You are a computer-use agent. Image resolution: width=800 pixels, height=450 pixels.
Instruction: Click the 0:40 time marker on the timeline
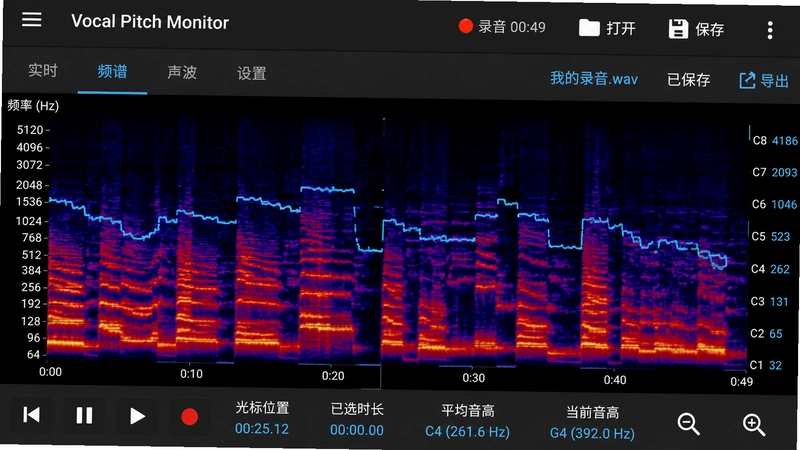(x=615, y=380)
